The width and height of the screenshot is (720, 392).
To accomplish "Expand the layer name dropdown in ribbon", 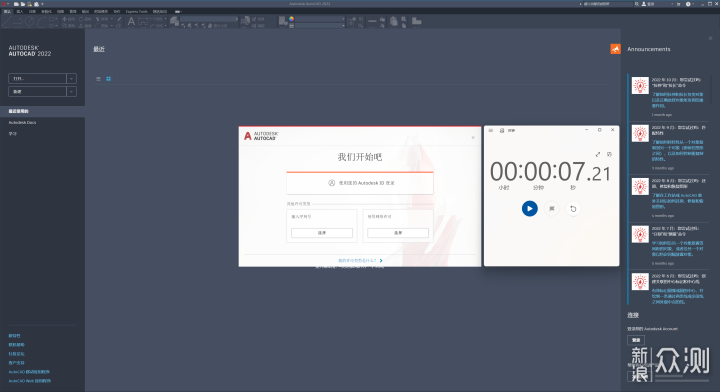I will (x=236, y=19).
